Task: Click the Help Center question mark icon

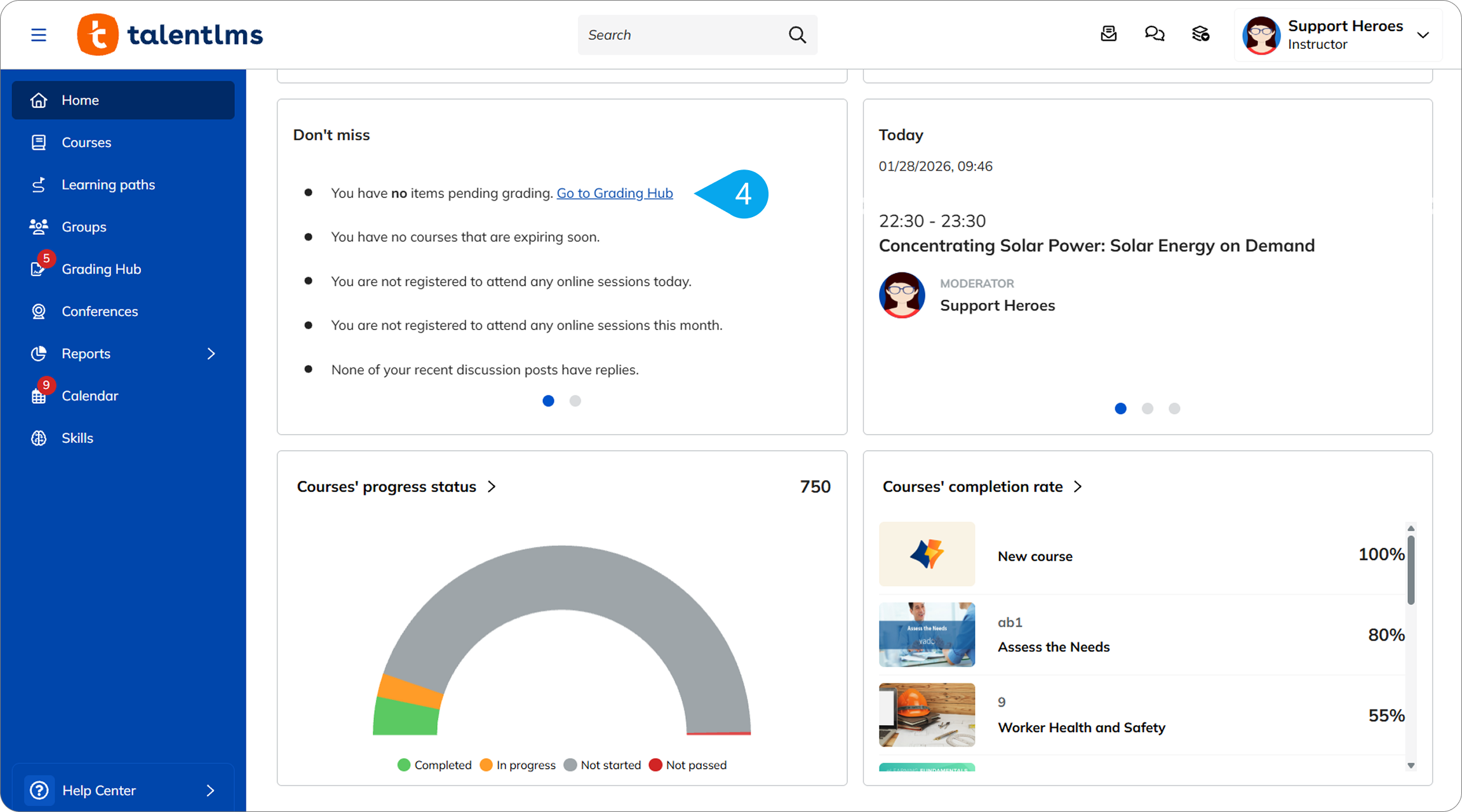Action: tap(39, 790)
